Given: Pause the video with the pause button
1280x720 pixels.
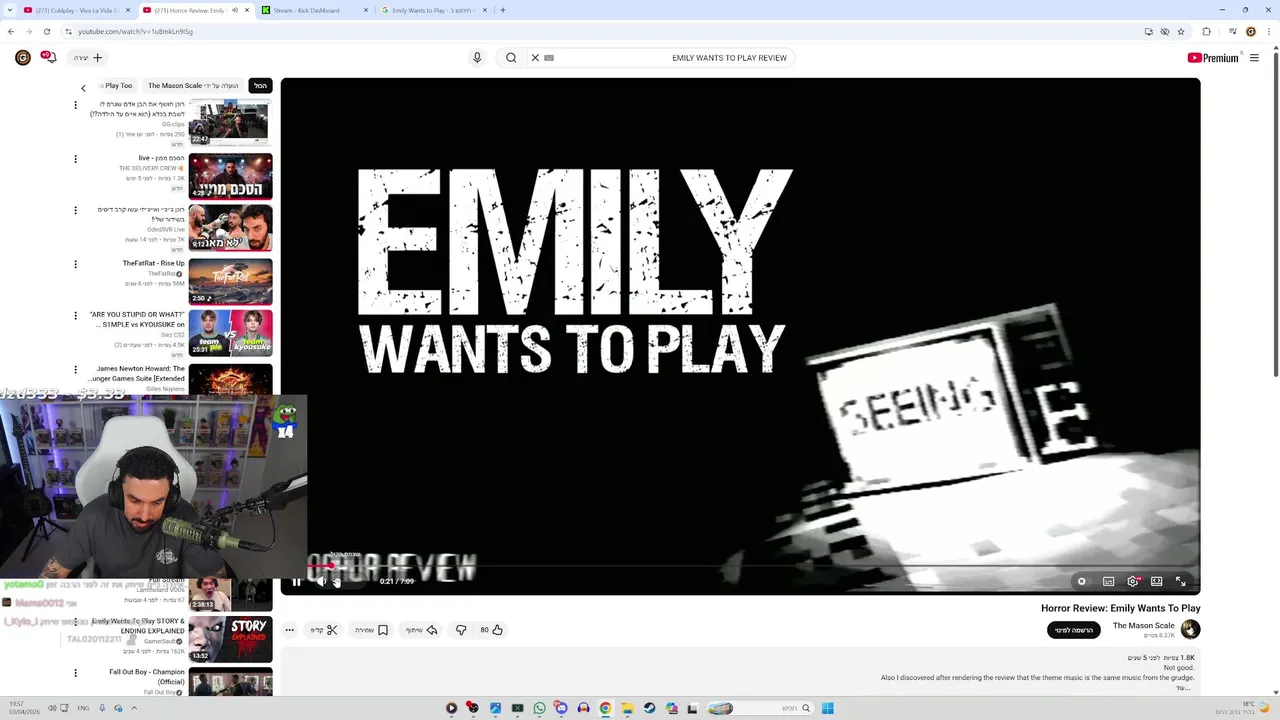Looking at the screenshot, I should tap(296, 581).
